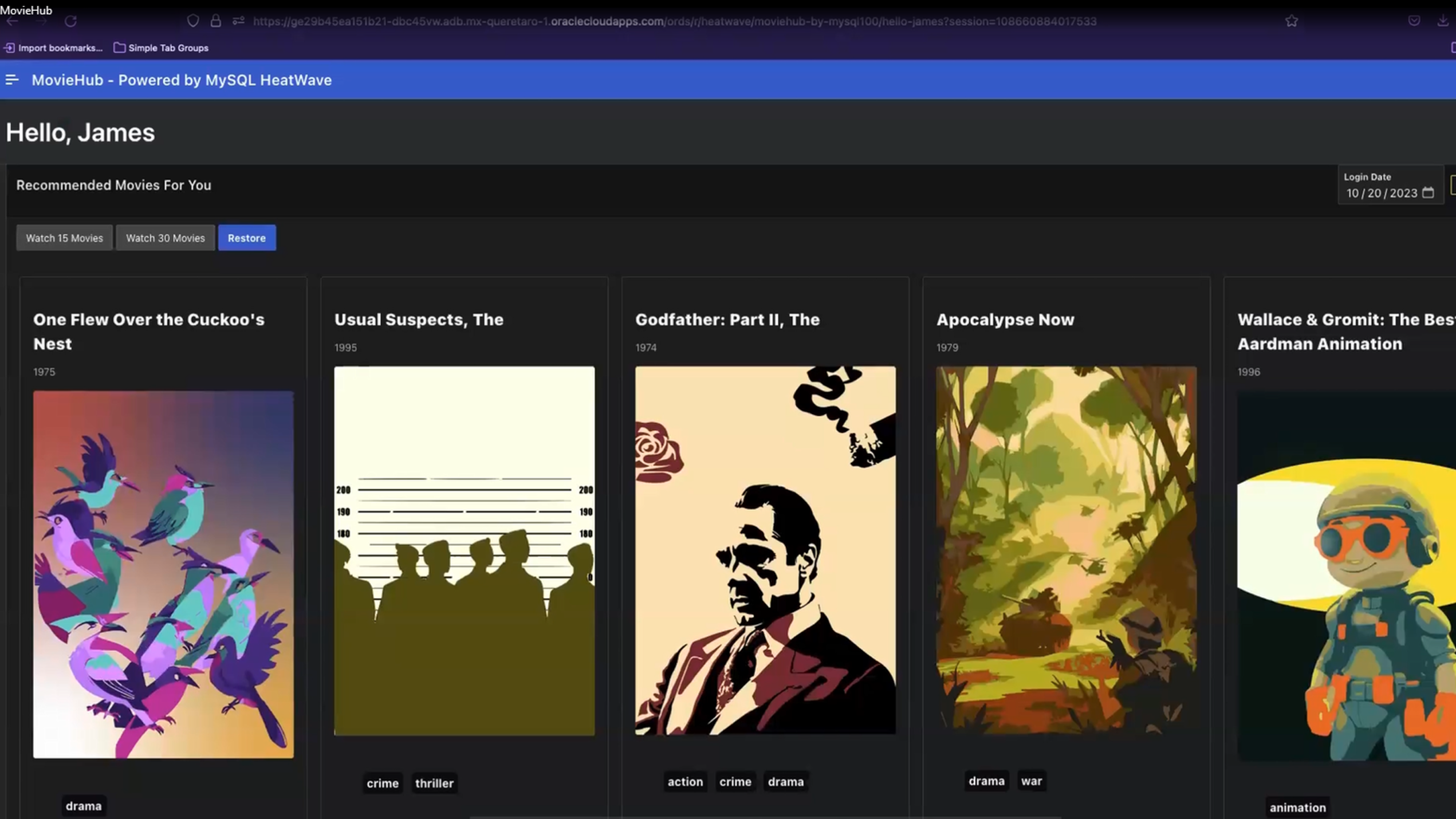Screen dimensions: 1456x819
Task: Reload the MovieHub page
Action: [x=71, y=21]
